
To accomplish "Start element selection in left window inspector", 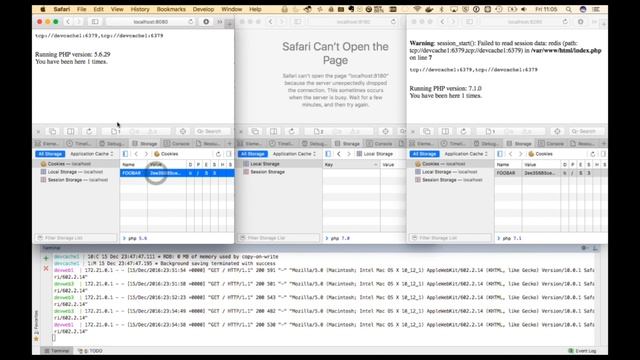I will point(182,131).
